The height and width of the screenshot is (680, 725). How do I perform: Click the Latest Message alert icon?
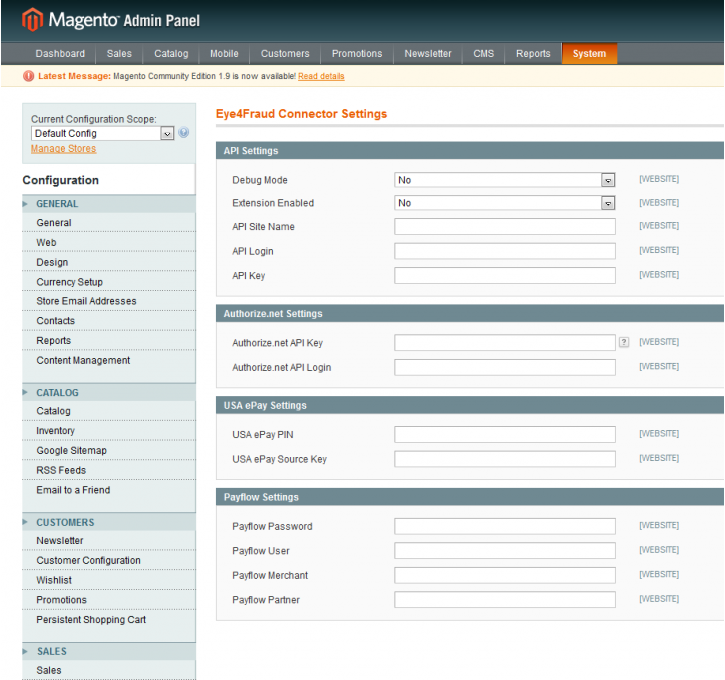click(29, 76)
